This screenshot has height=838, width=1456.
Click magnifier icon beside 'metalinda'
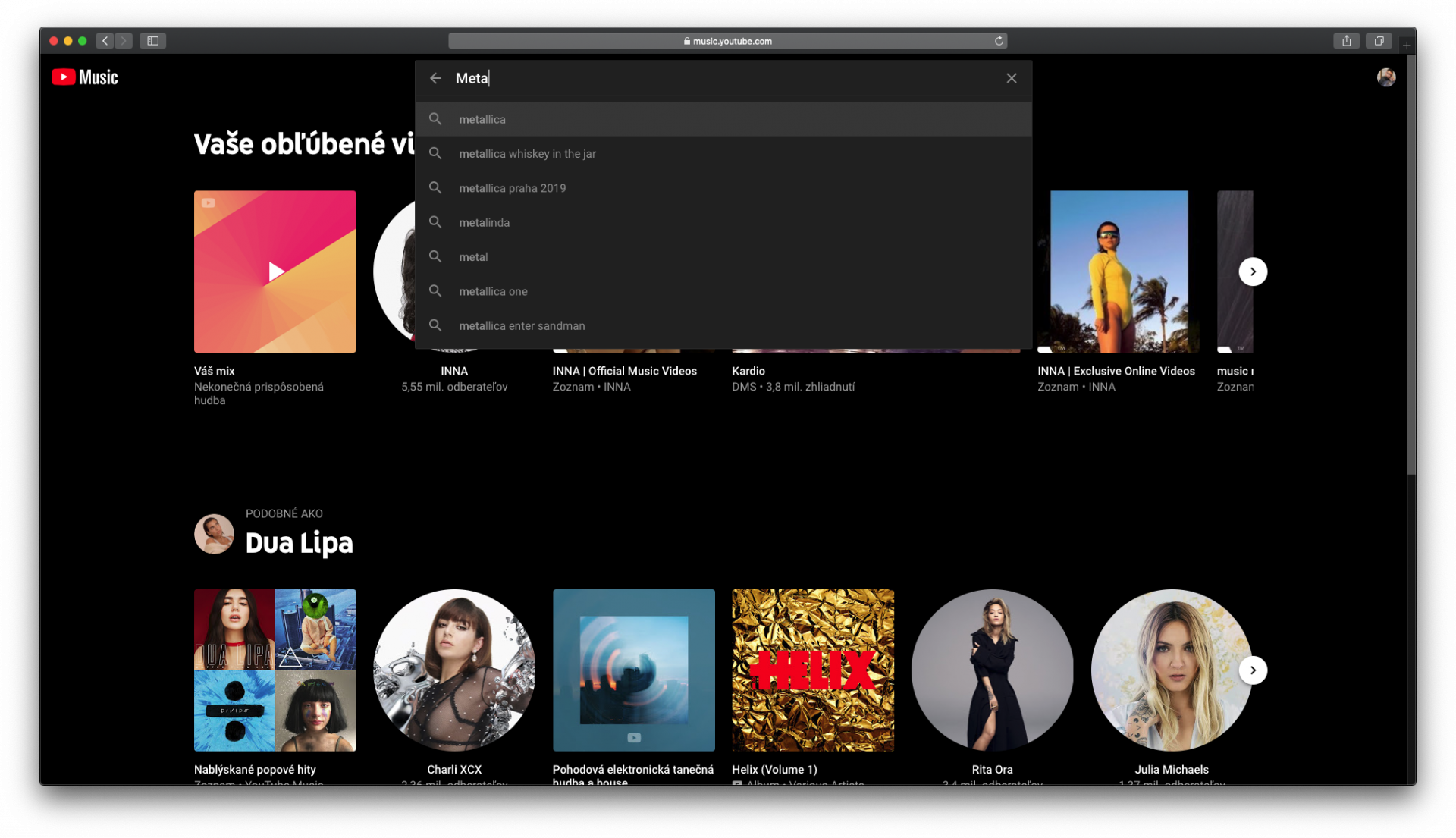(x=435, y=222)
